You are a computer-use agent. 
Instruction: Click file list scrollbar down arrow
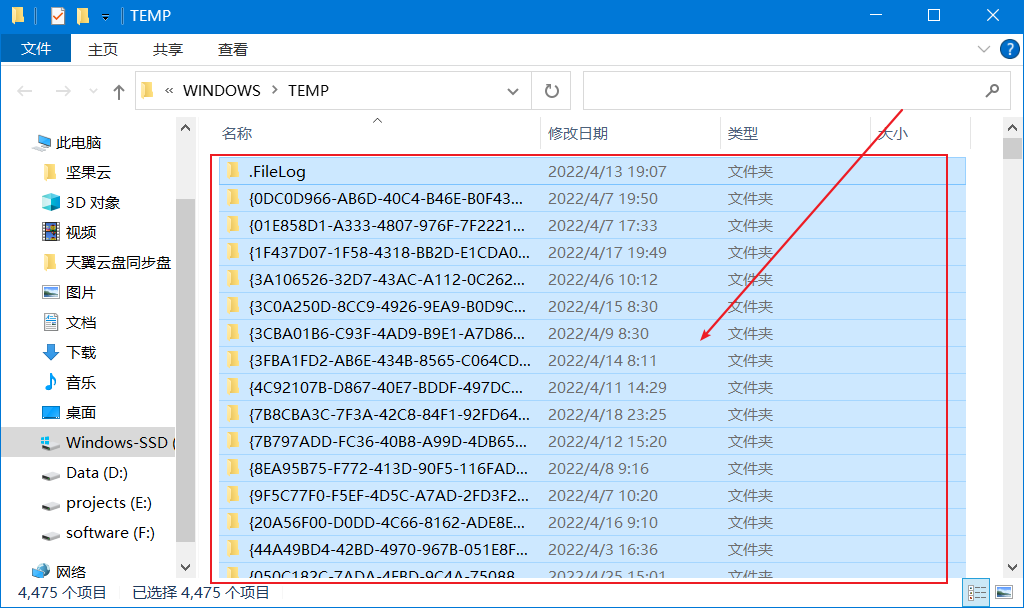(x=1012, y=568)
